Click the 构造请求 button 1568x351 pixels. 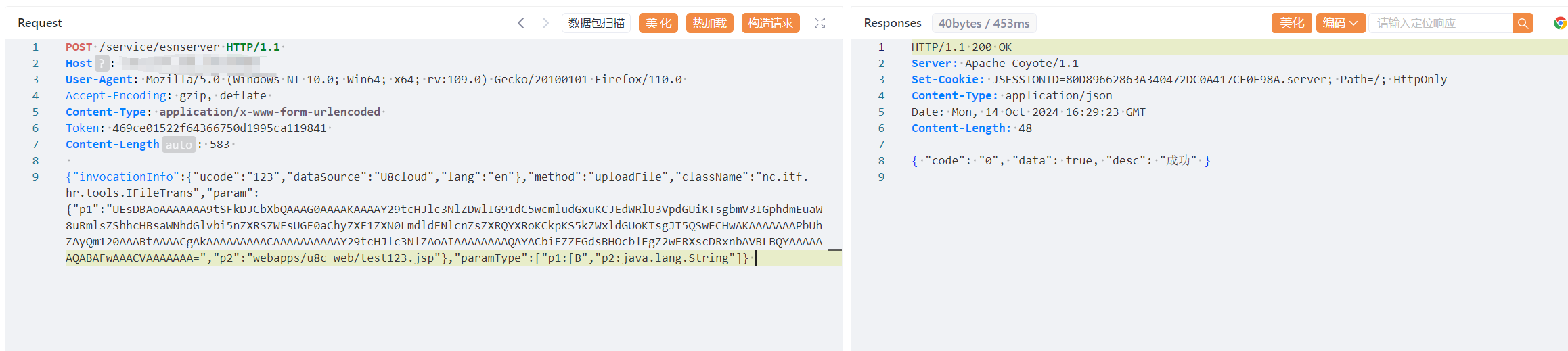(770, 23)
